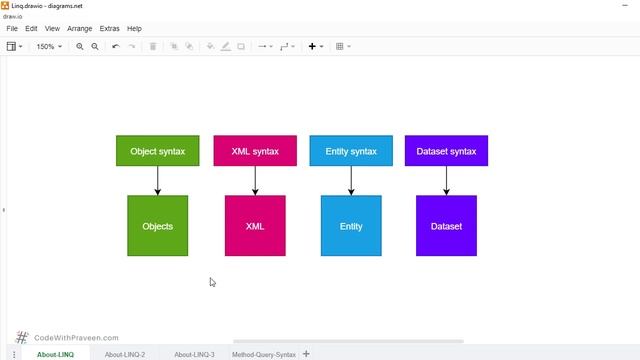The width and height of the screenshot is (640, 360).
Task: Open the View menu
Action: point(52,29)
